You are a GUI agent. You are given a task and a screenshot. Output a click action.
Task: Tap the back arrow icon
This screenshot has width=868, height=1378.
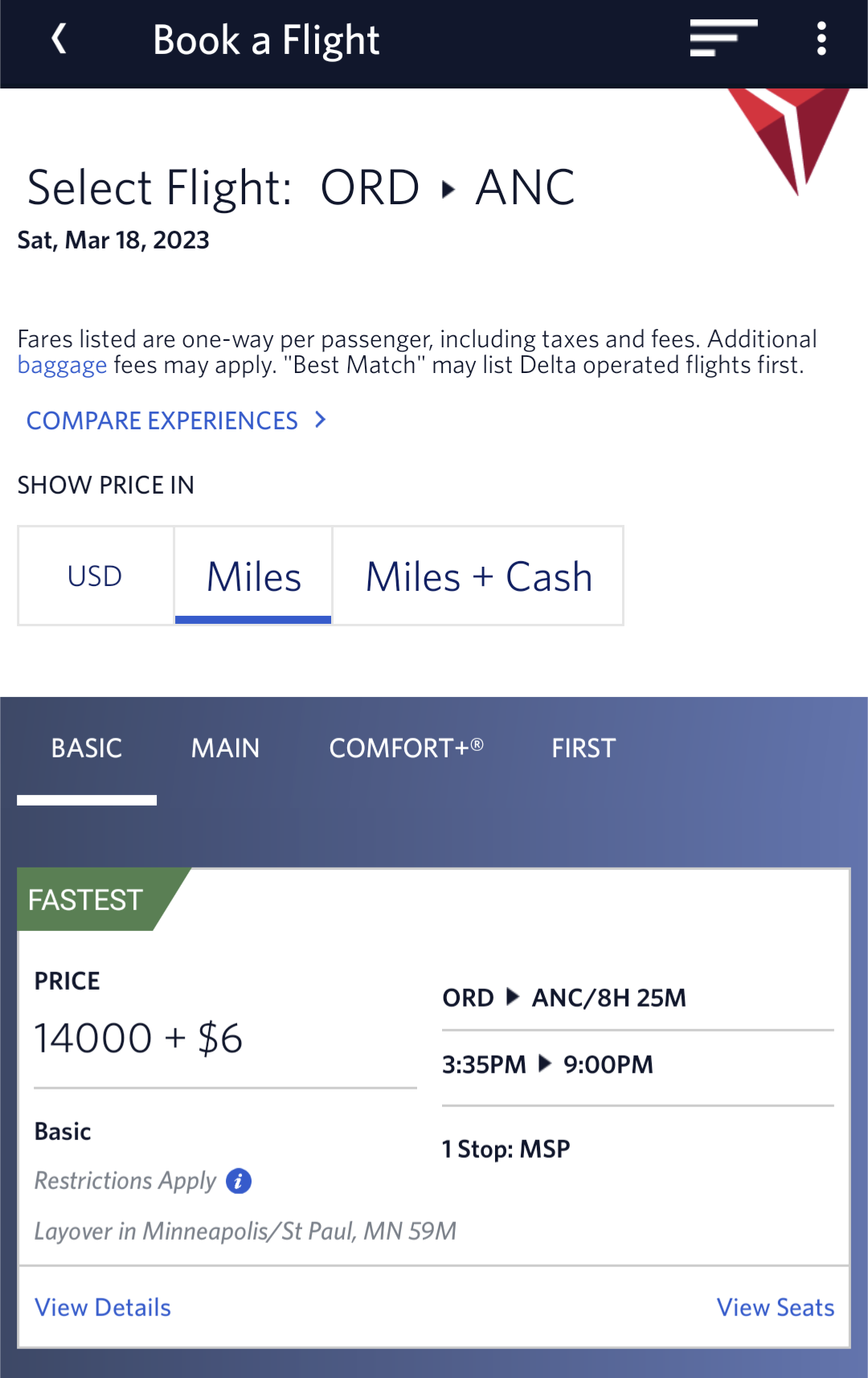point(59,39)
